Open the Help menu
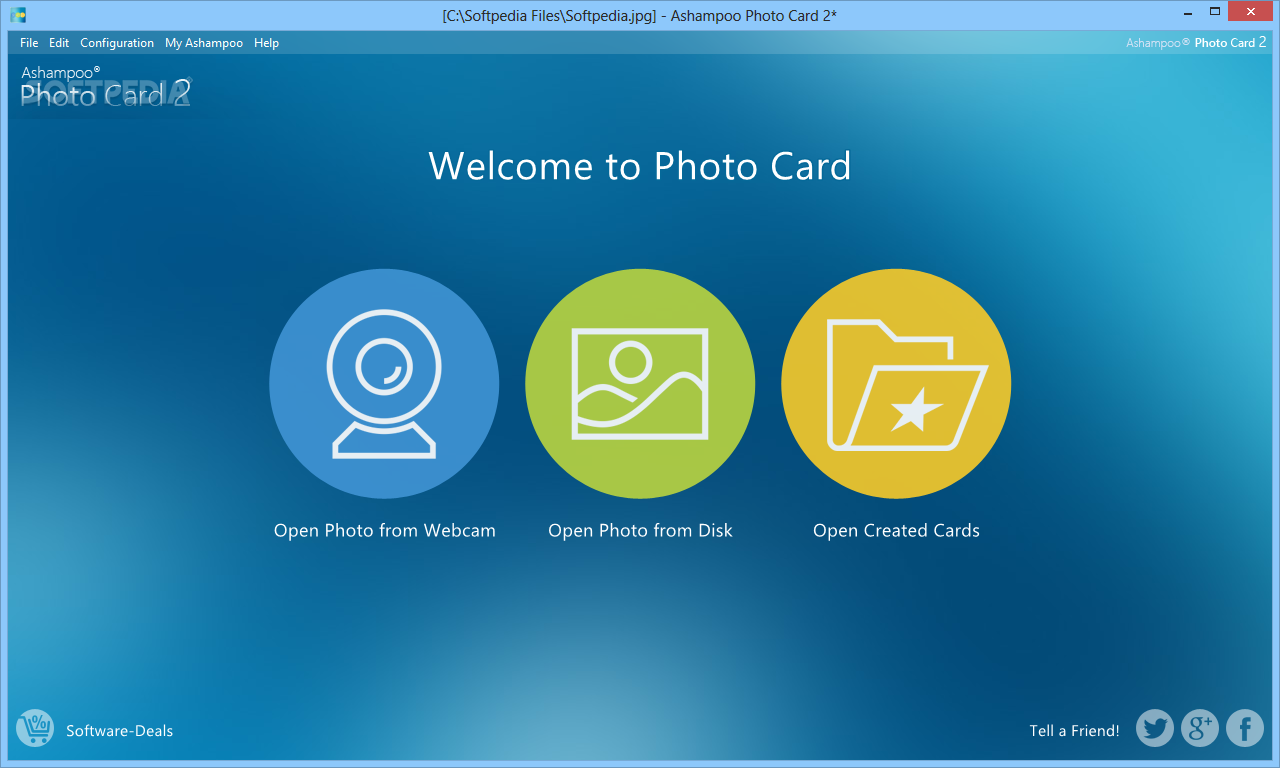 [266, 43]
